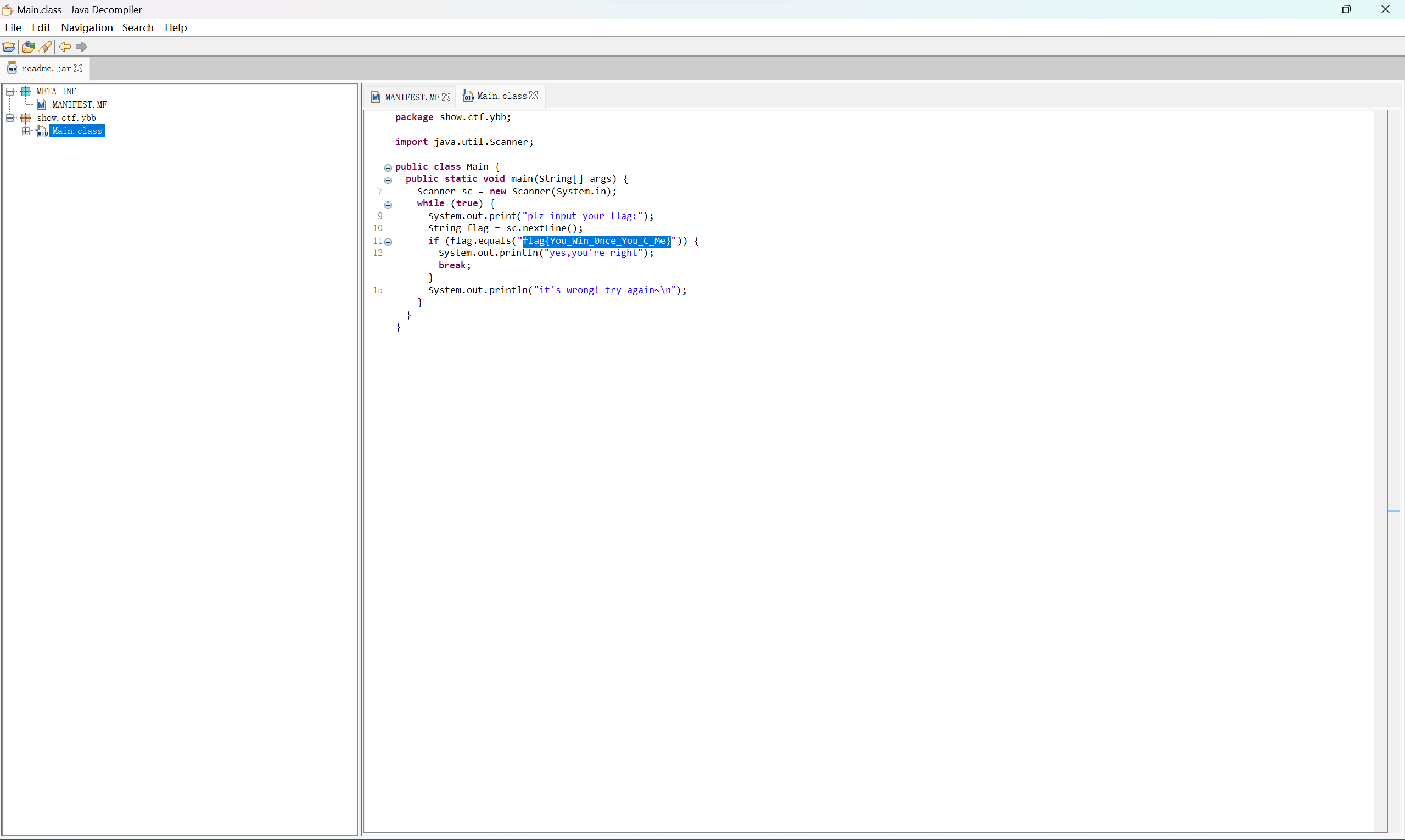Go back with the left arrow icon

click(65, 47)
